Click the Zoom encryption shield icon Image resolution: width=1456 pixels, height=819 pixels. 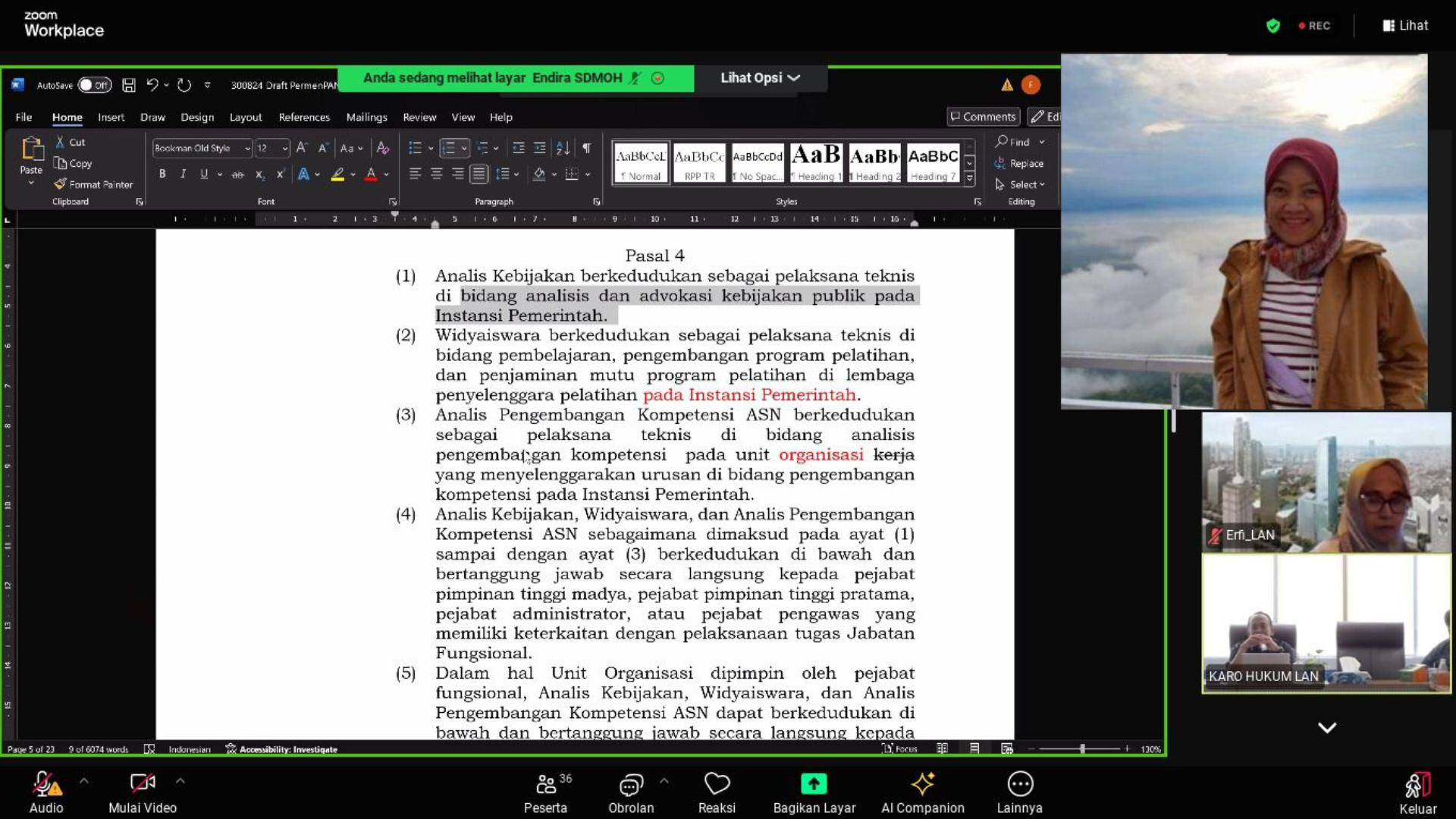pyautogui.click(x=1273, y=26)
